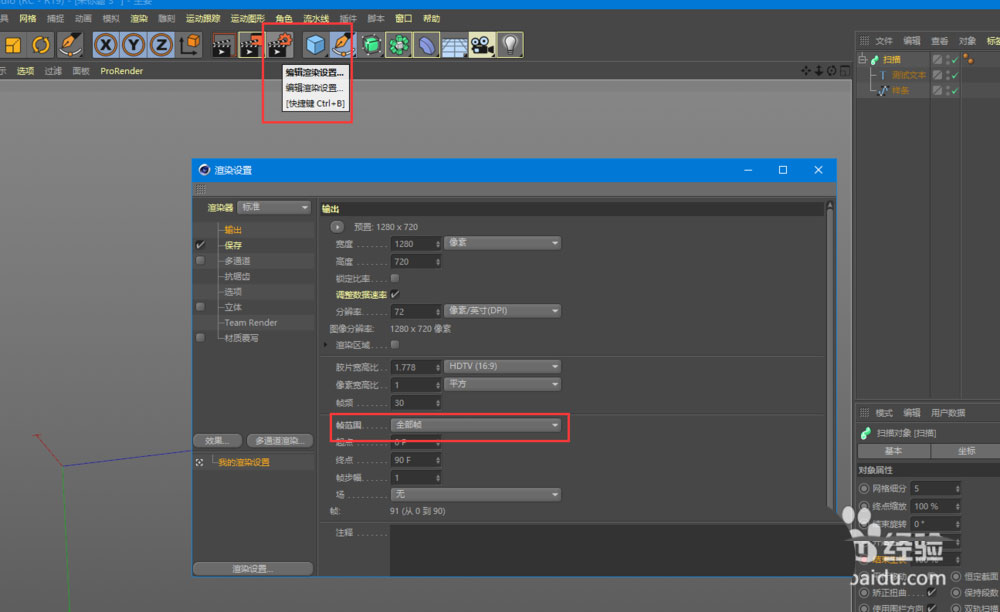Toggle the sweep object's green enable checkmark
Screen dimensions: 1000x612
[955, 60]
